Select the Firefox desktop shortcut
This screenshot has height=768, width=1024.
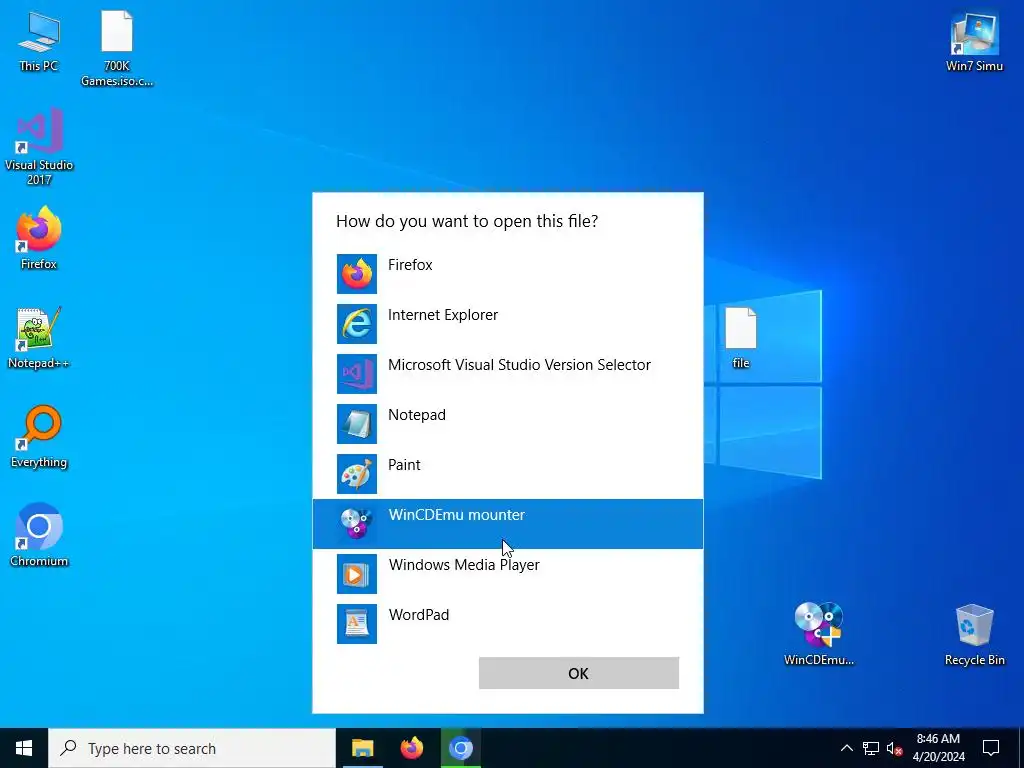click(x=39, y=238)
